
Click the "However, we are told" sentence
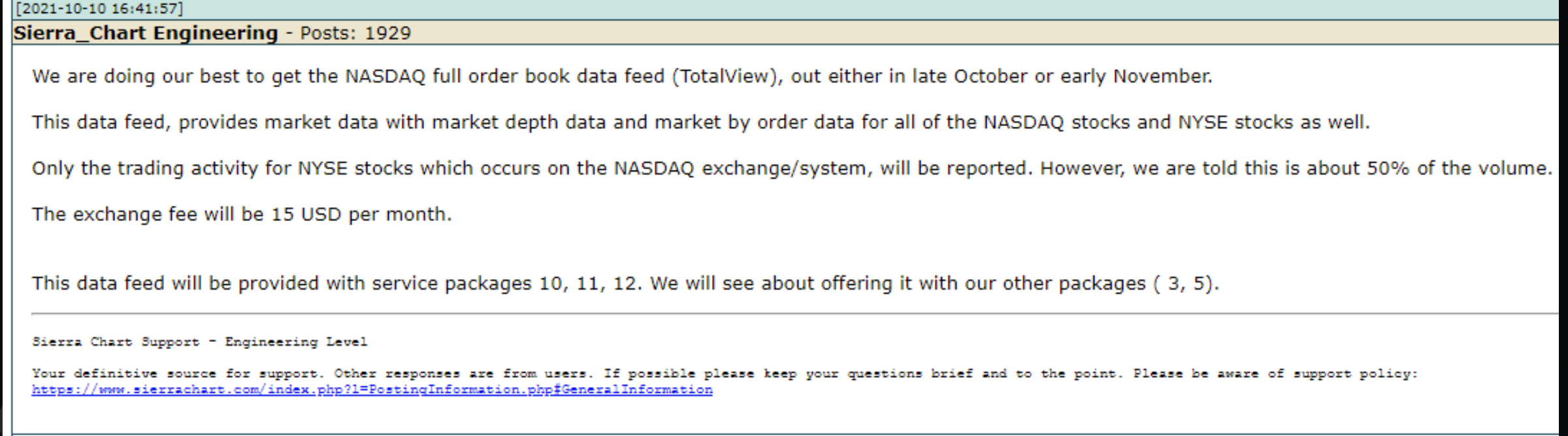point(1295,169)
